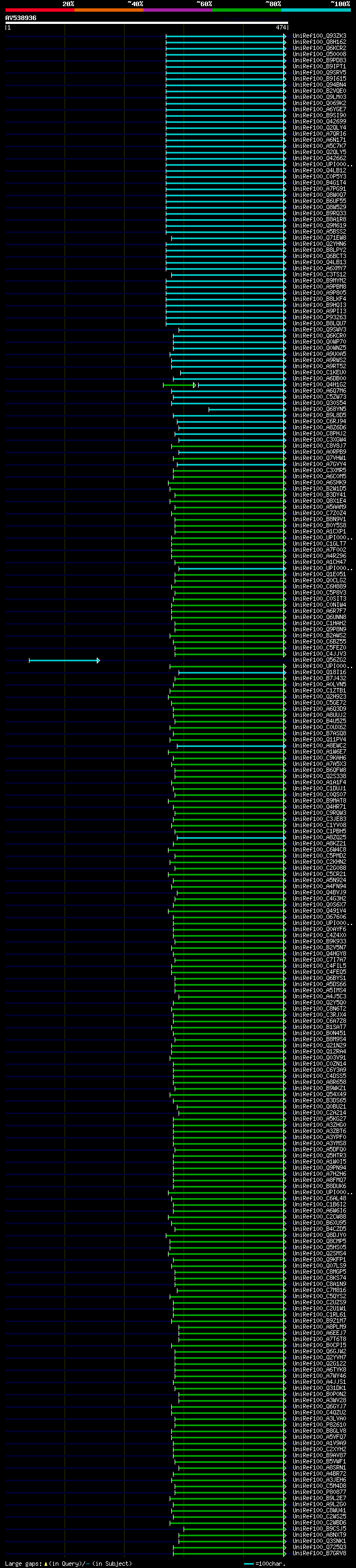Click the green ~80% legend segment

247,10
